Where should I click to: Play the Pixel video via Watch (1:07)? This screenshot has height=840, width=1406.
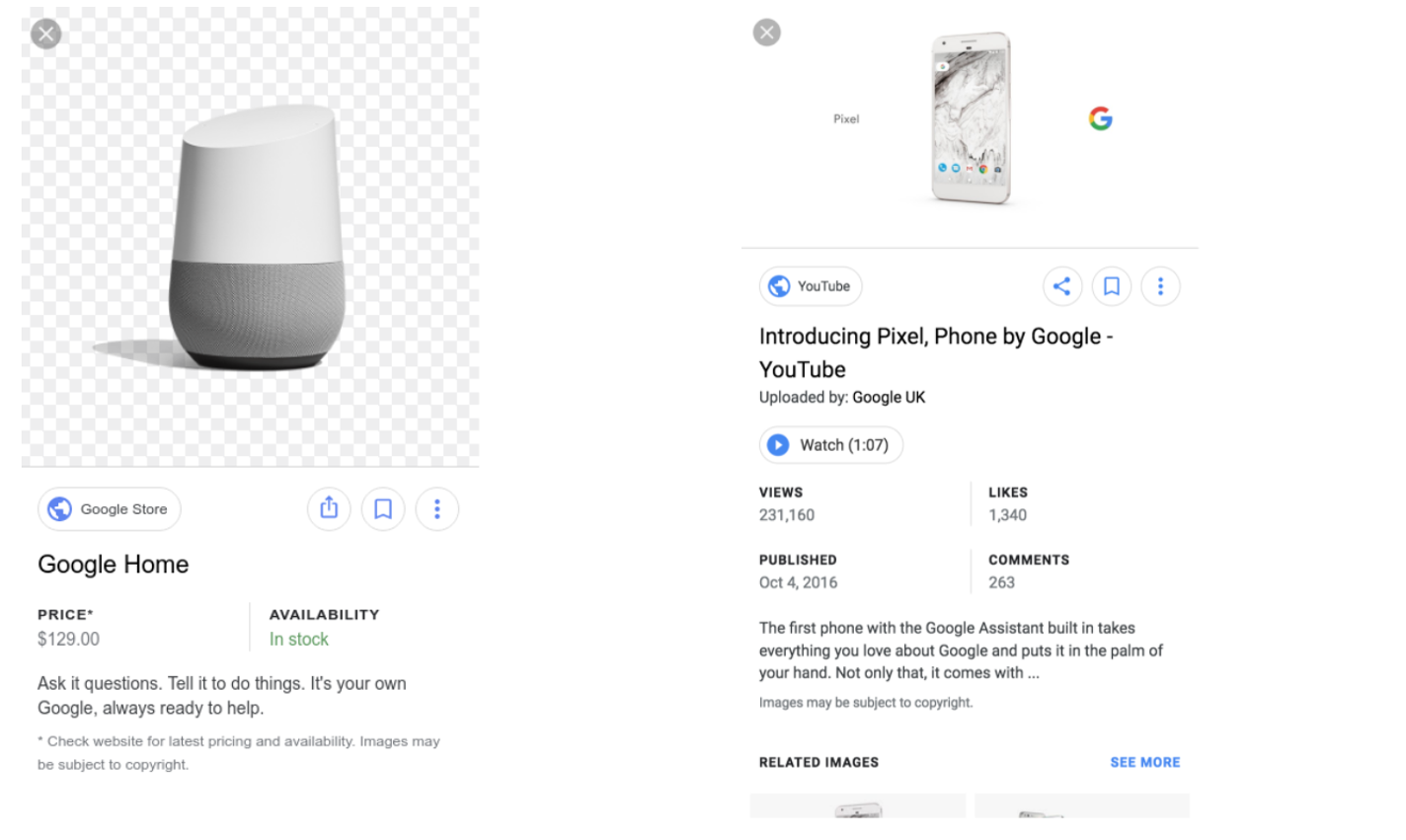(x=830, y=444)
